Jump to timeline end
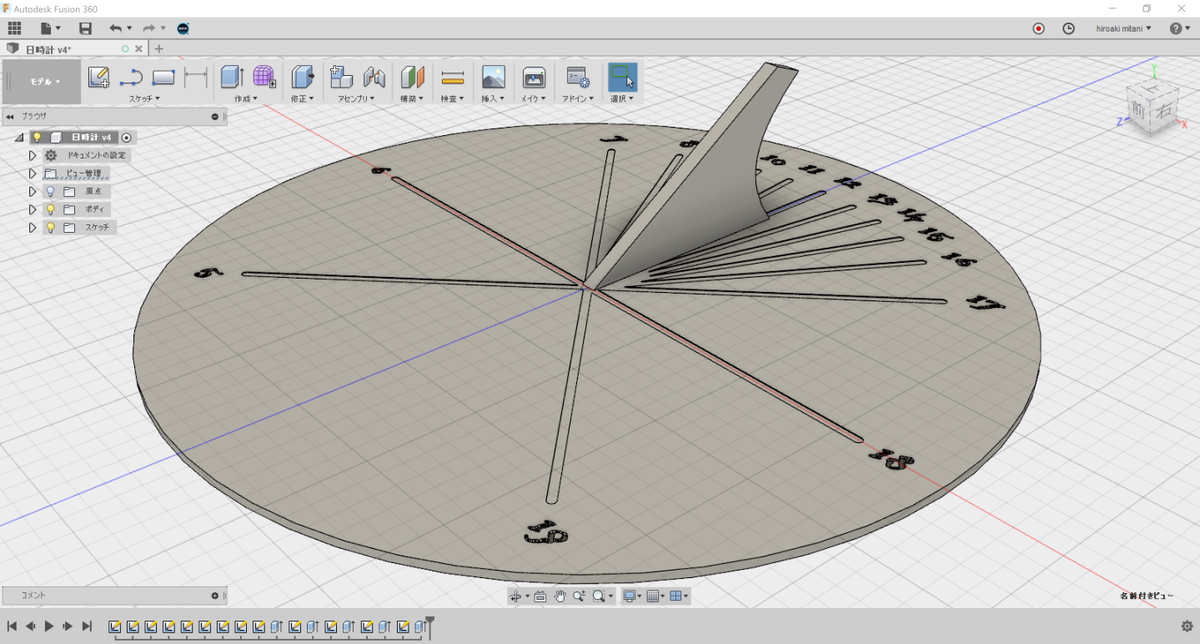The image size is (1200, 644). click(87, 626)
